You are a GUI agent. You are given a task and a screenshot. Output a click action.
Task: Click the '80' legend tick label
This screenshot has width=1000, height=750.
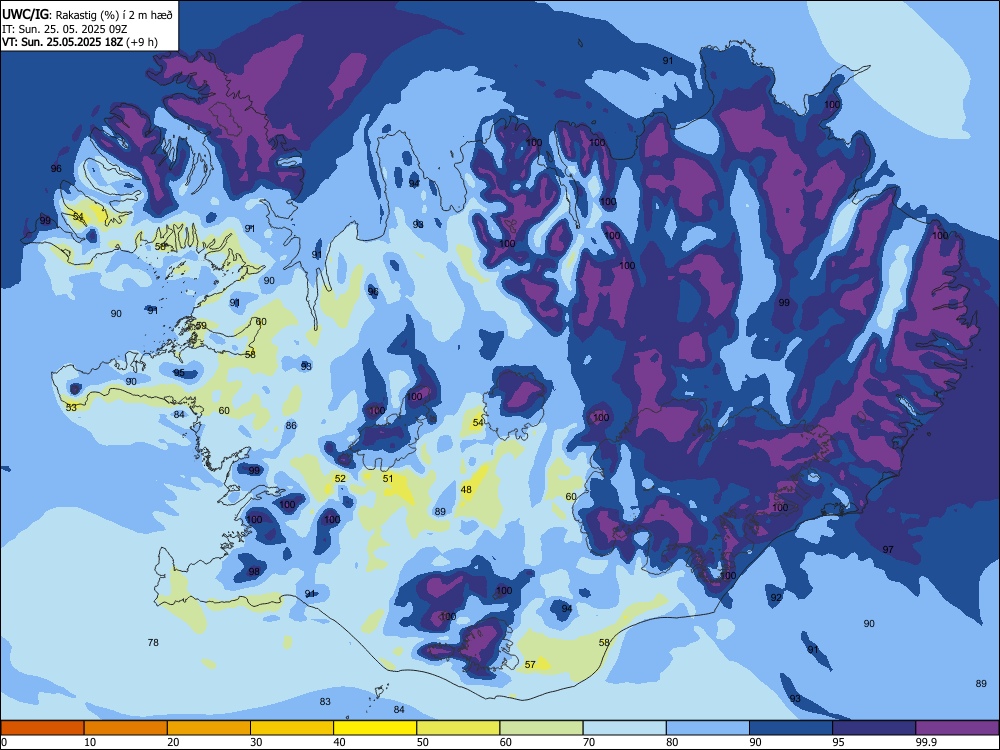pos(672,742)
